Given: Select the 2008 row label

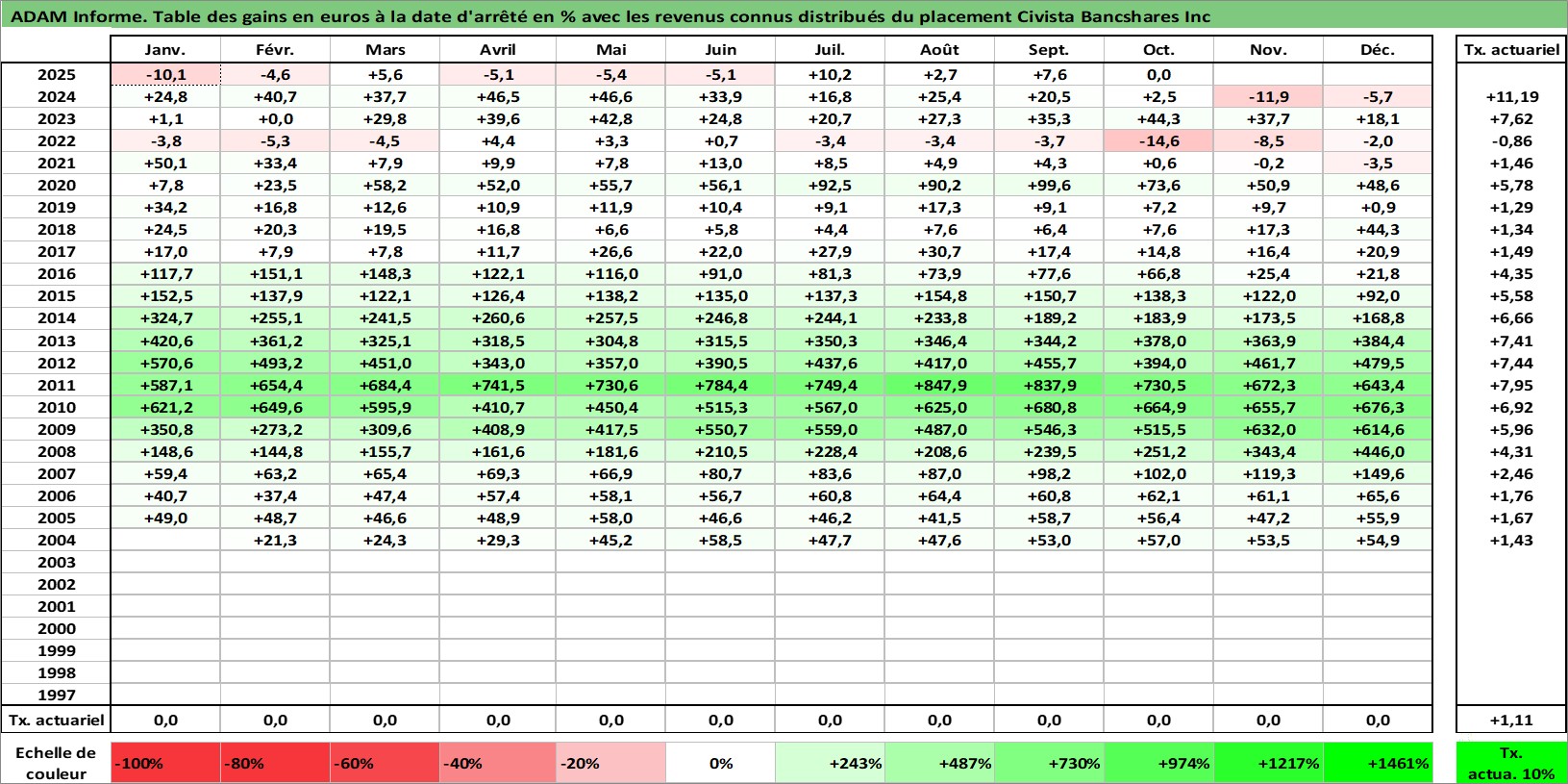Looking at the screenshot, I should (57, 451).
